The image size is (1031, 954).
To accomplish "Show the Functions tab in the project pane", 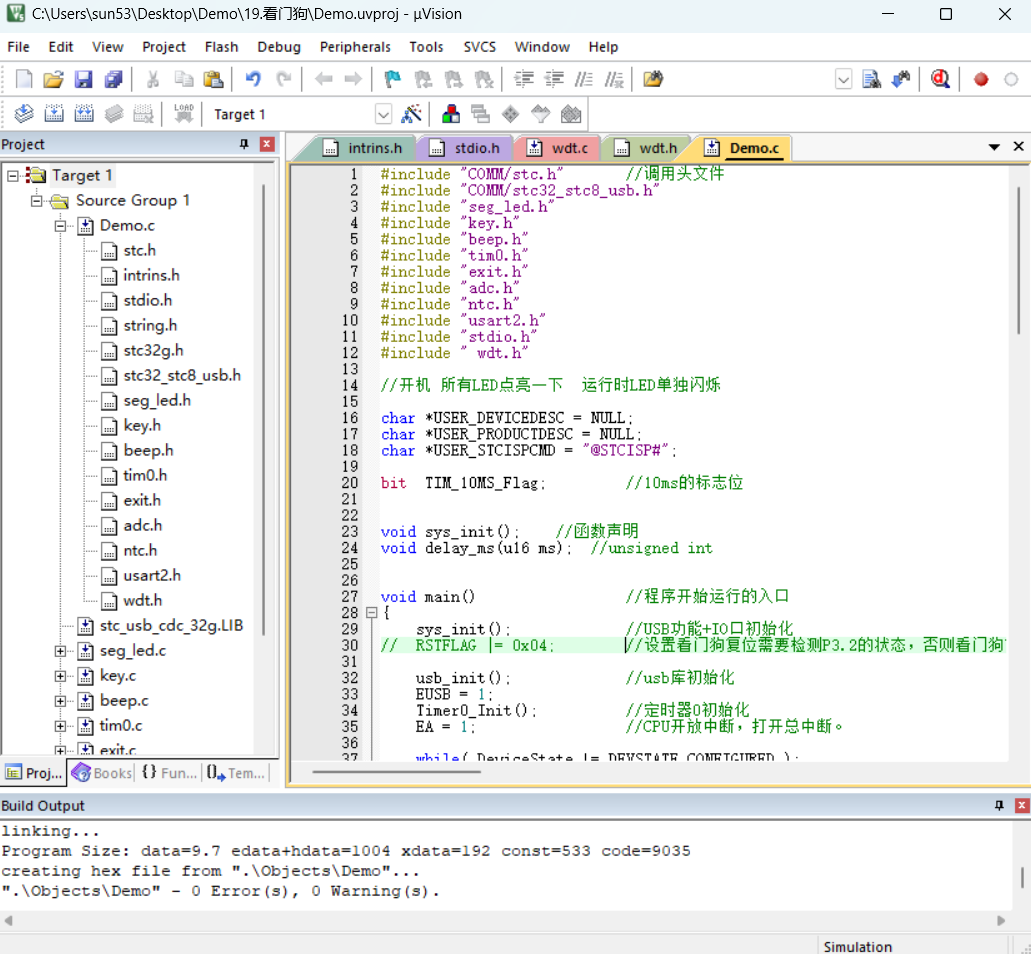I will click(x=170, y=773).
